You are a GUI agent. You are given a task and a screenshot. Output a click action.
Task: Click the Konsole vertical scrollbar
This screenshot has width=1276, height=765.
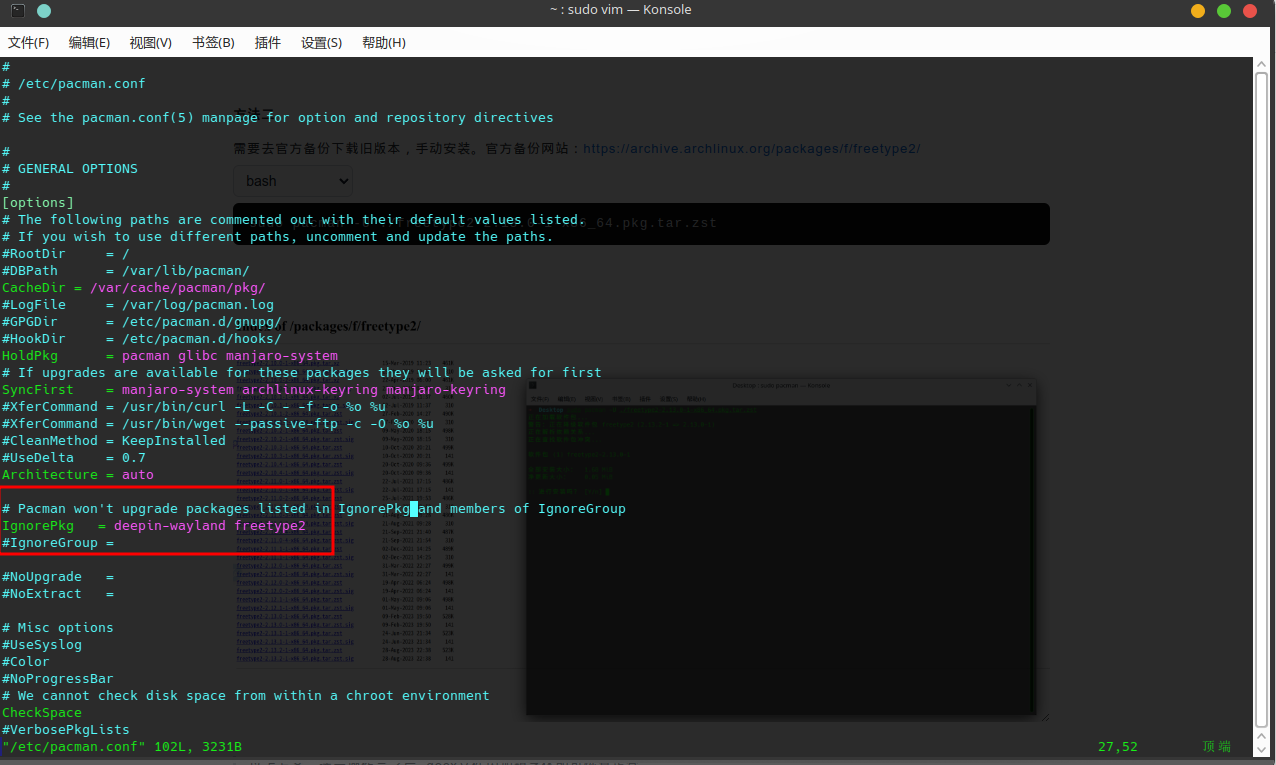click(1264, 400)
